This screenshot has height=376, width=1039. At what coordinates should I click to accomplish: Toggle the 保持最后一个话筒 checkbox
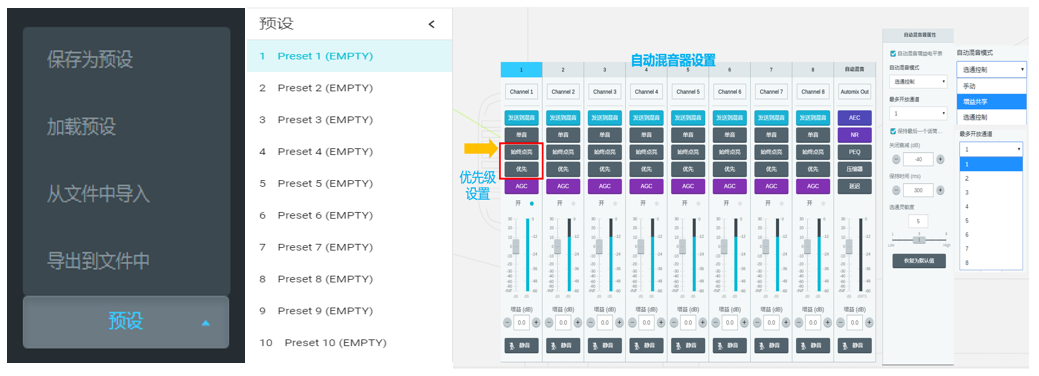(893, 131)
